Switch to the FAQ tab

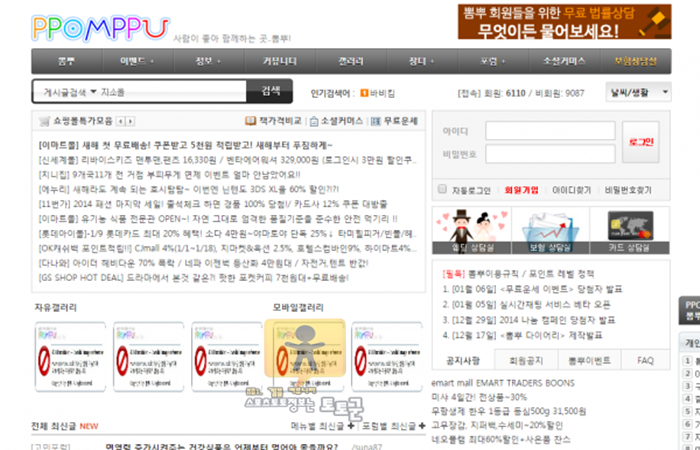(x=645, y=360)
